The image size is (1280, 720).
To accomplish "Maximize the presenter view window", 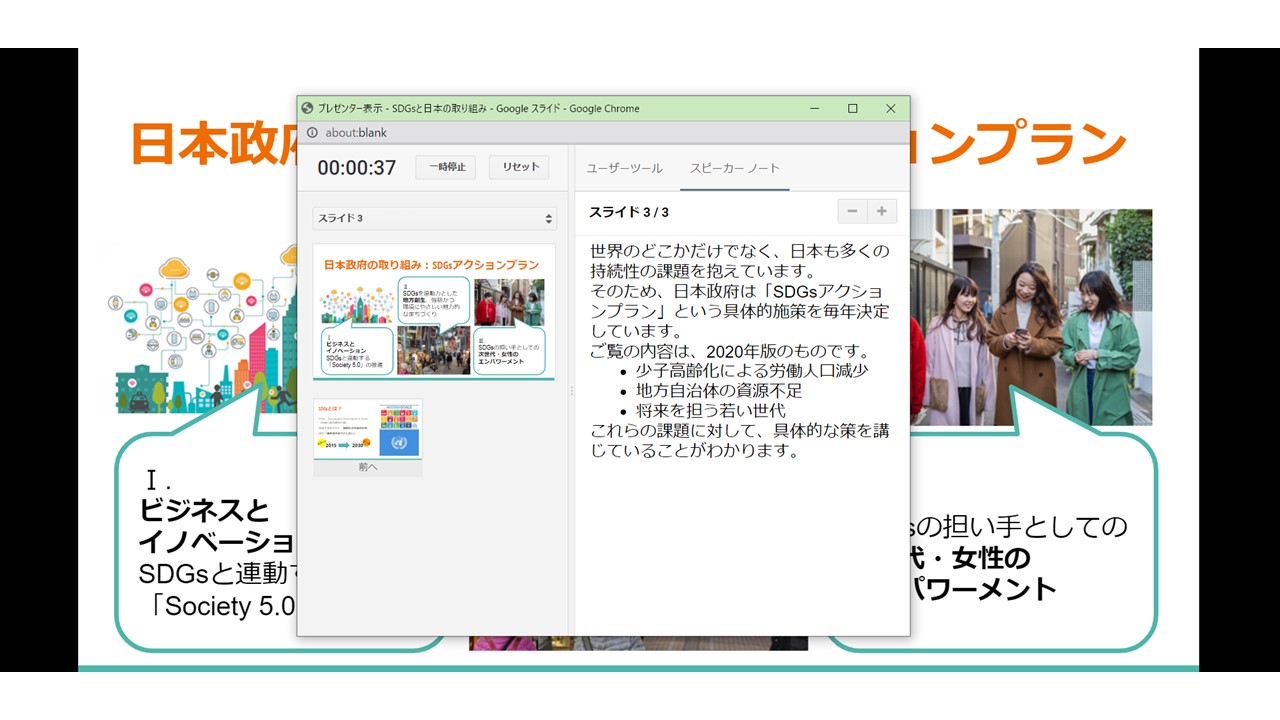I will coord(853,109).
